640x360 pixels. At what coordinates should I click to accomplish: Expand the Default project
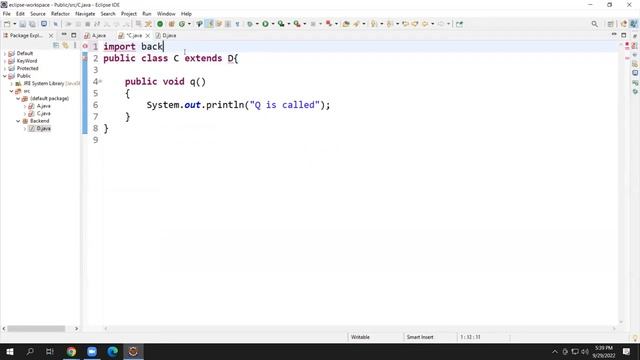point(5,53)
